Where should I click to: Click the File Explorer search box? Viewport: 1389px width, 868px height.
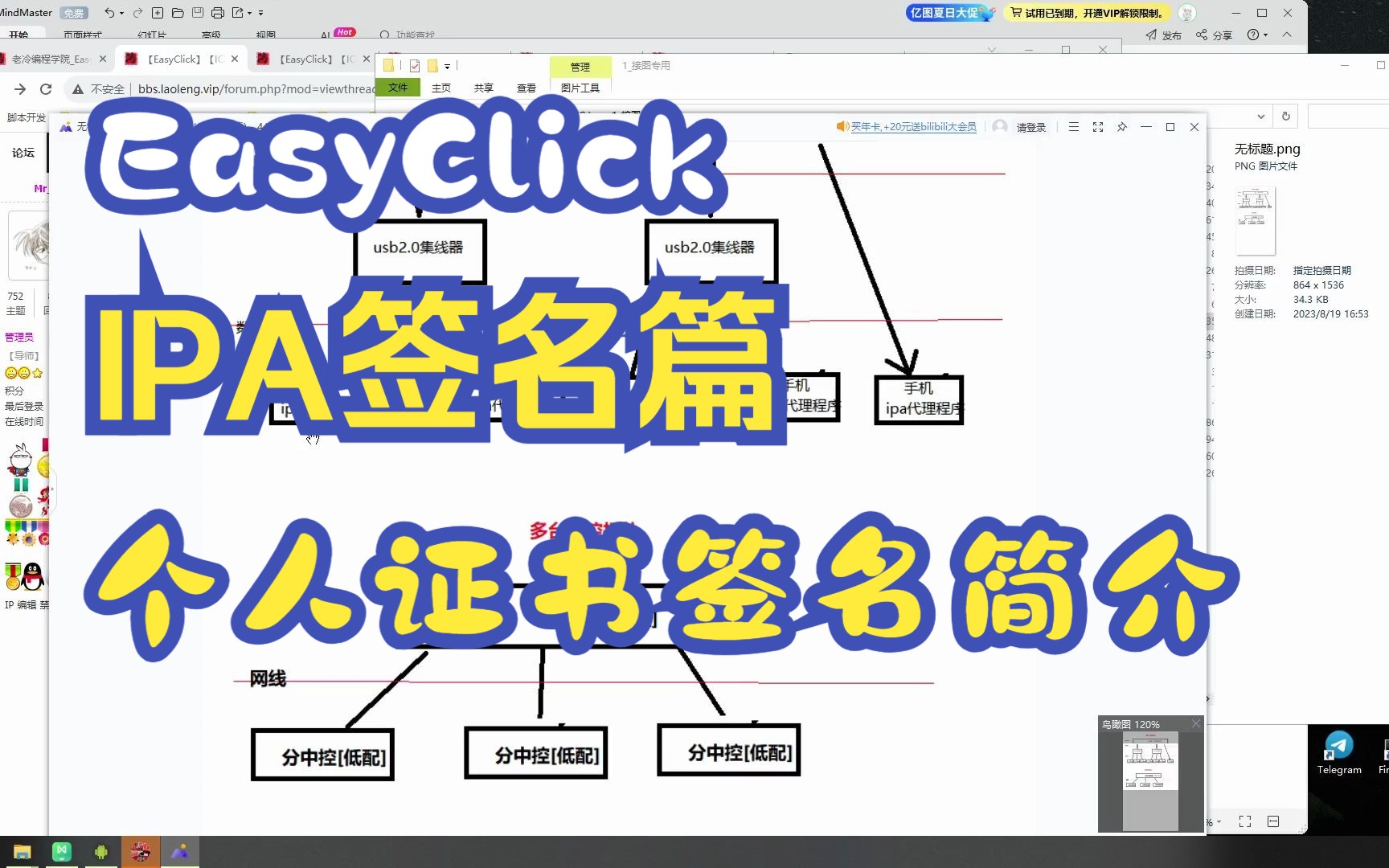1348,117
